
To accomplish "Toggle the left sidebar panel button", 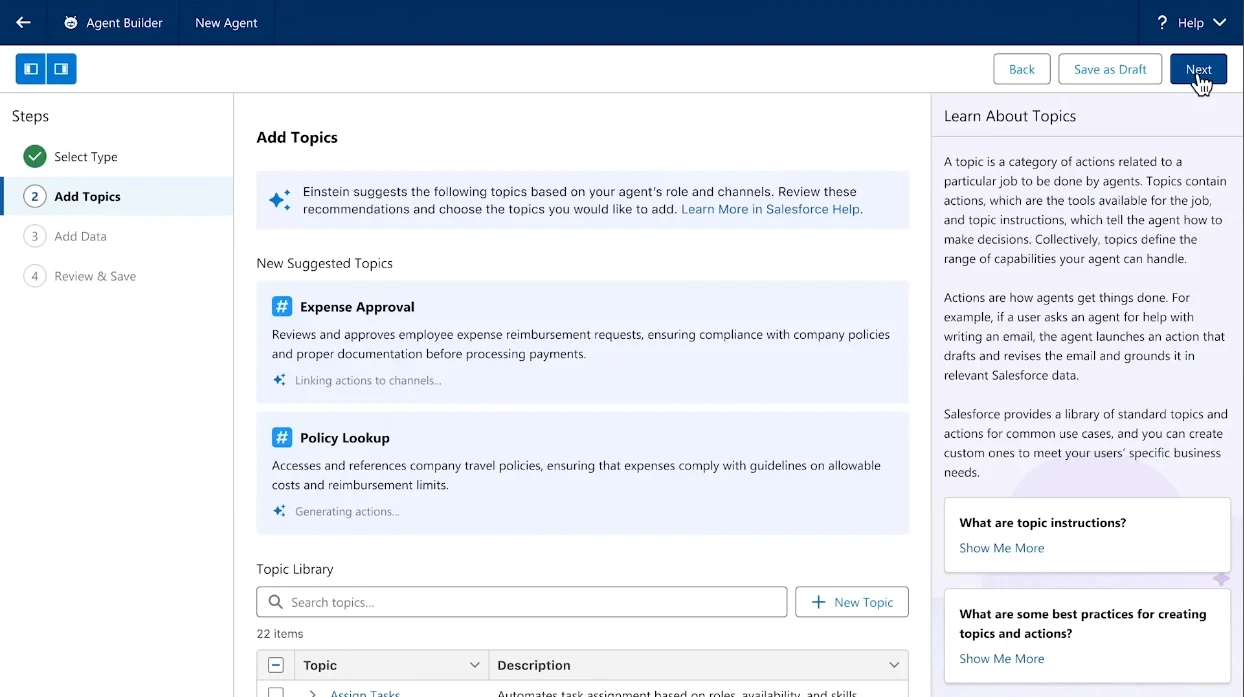I will pos(31,69).
